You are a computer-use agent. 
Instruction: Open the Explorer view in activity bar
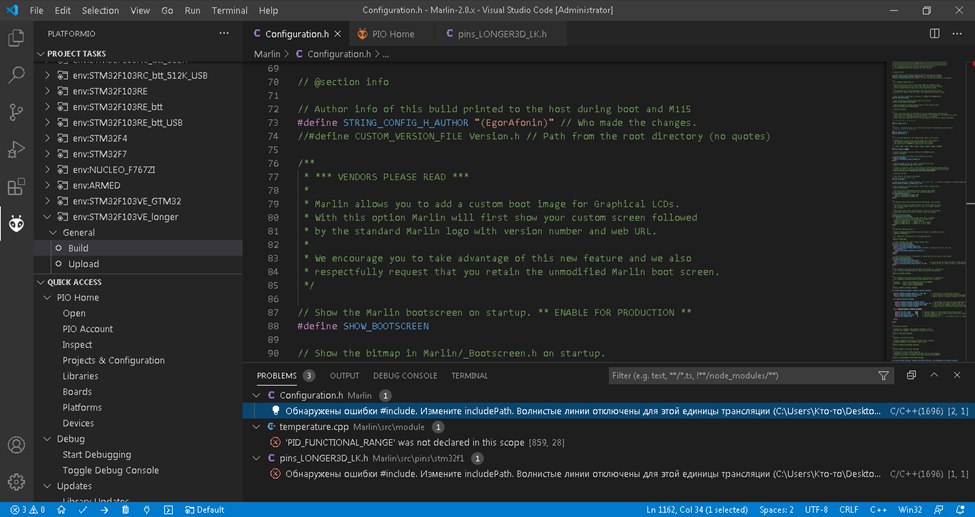click(x=16, y=38)
